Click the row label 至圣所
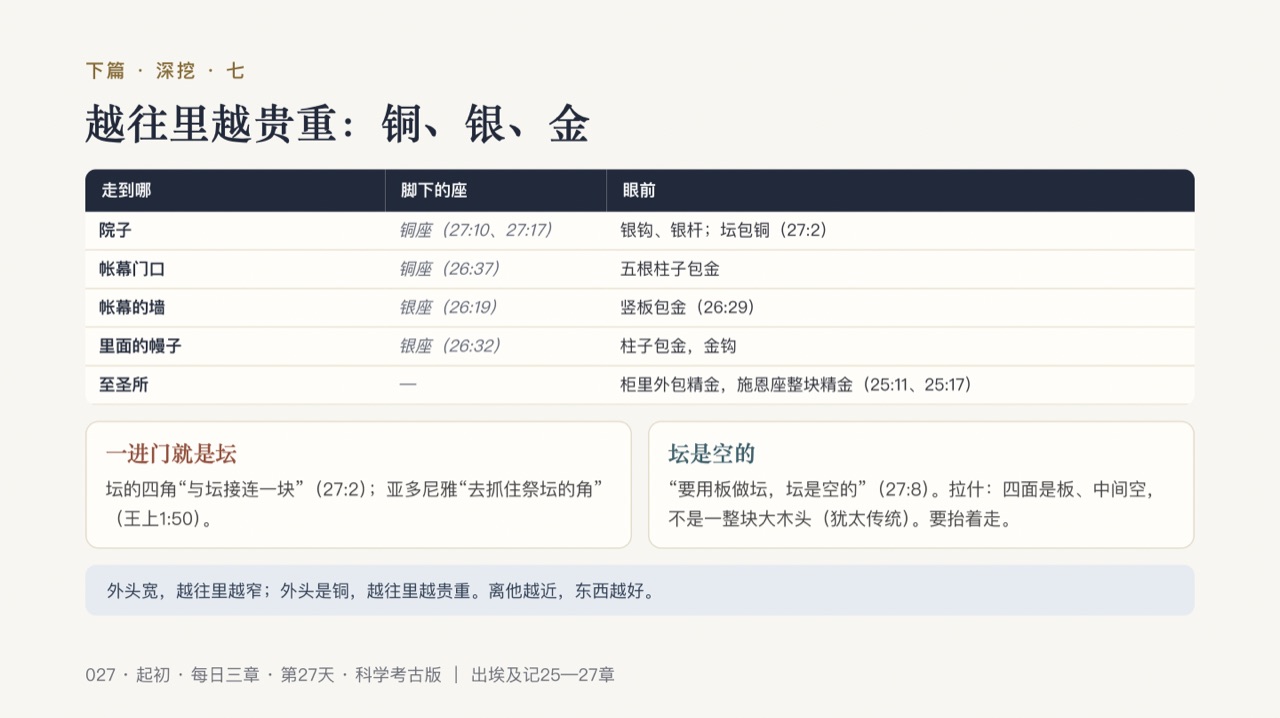The width and height of the screenshot is (1280, 718). tap(124, 384)
